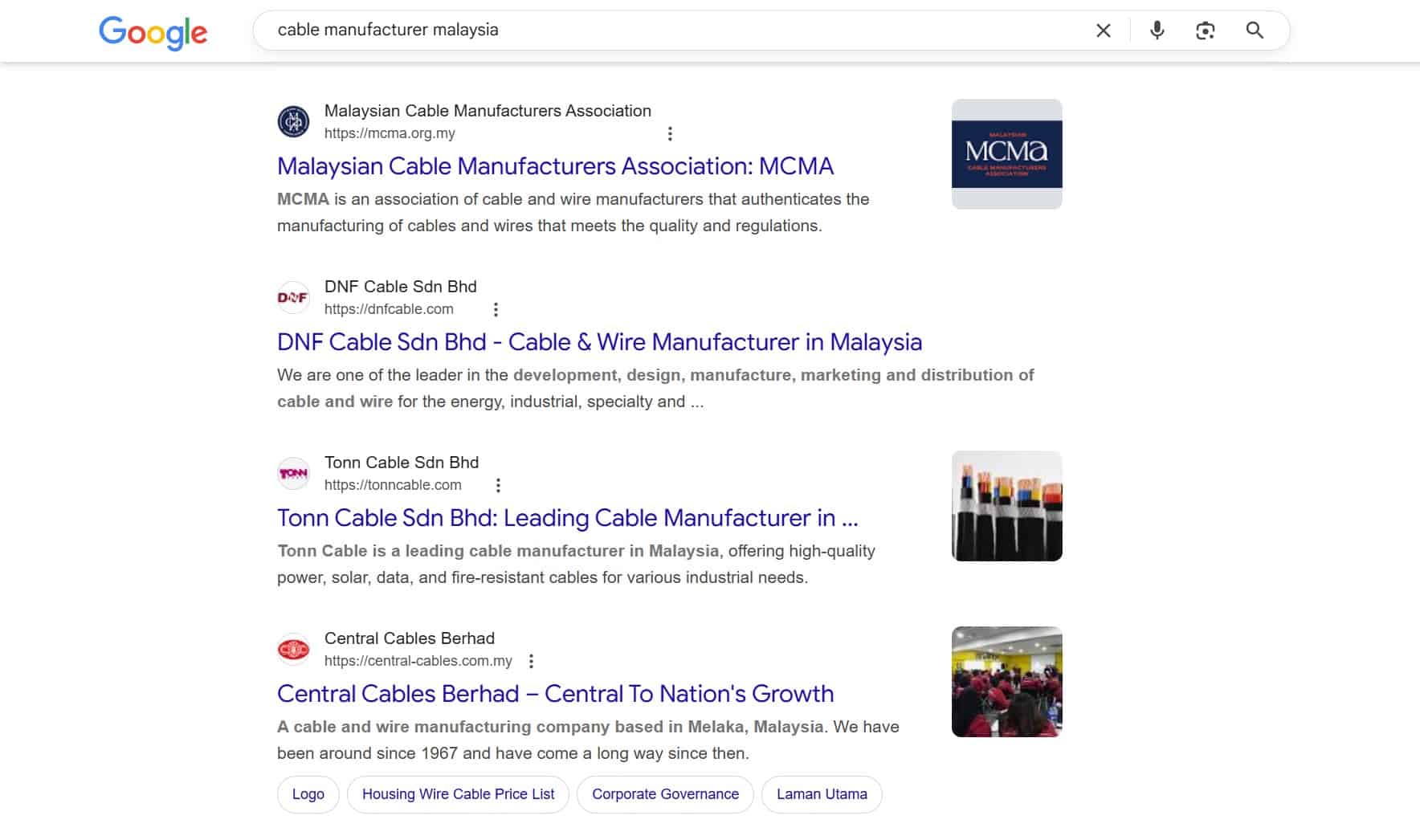Click the MCMA site favicon
Viewport: 1420px width, 840px height.
(293, 122)
